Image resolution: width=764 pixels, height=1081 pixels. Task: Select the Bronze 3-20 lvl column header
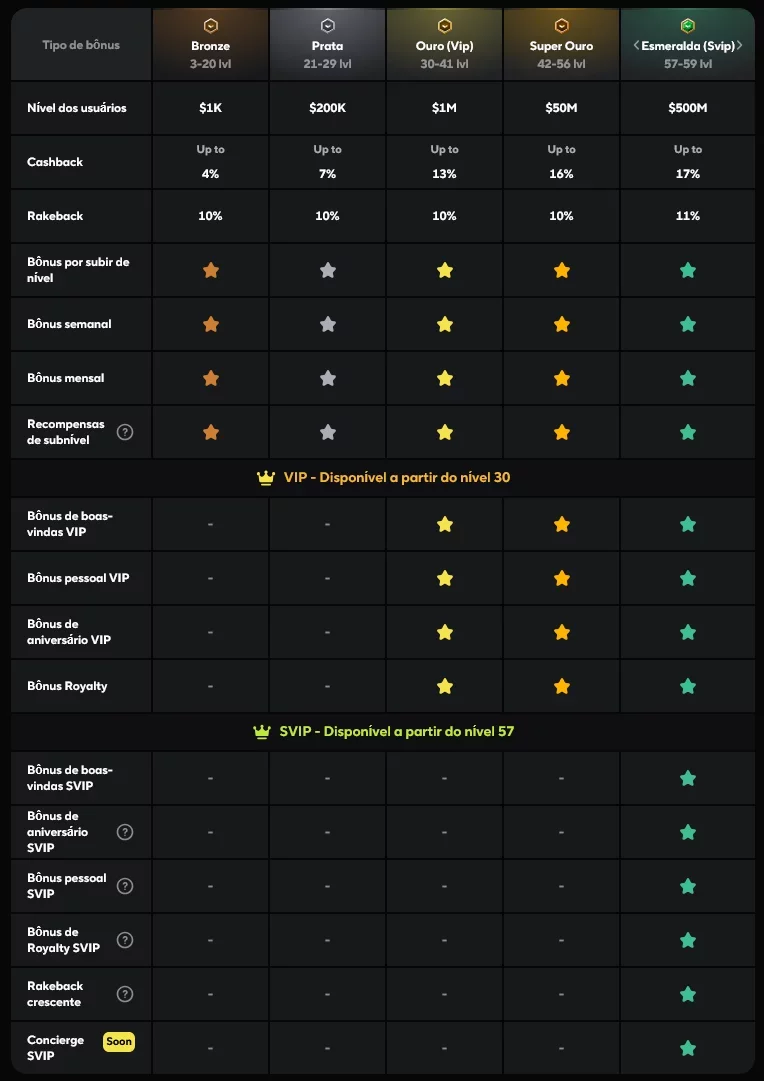[210, 45]
